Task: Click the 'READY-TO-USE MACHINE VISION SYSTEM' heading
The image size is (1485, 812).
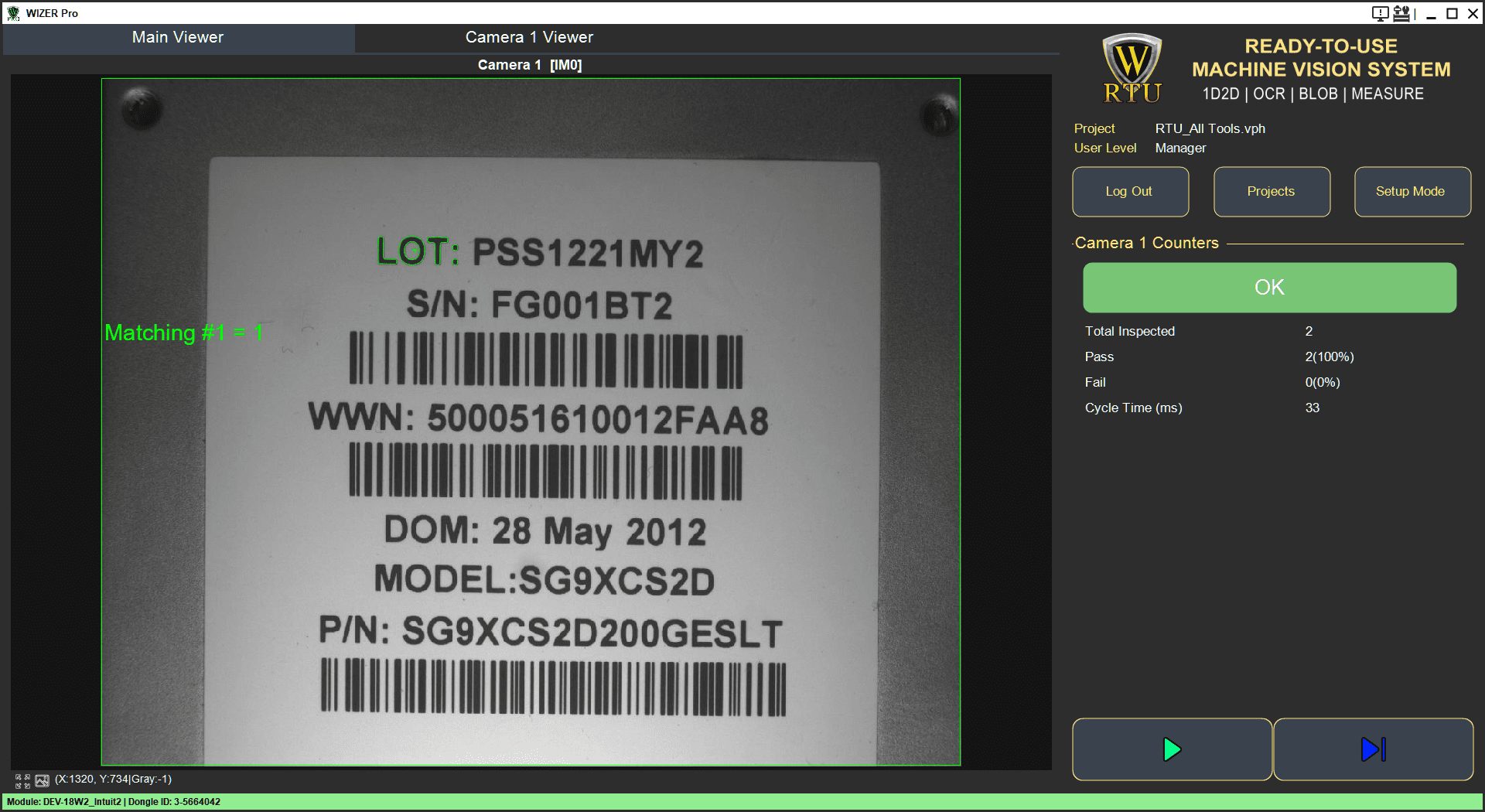Action: [1321, 58]
